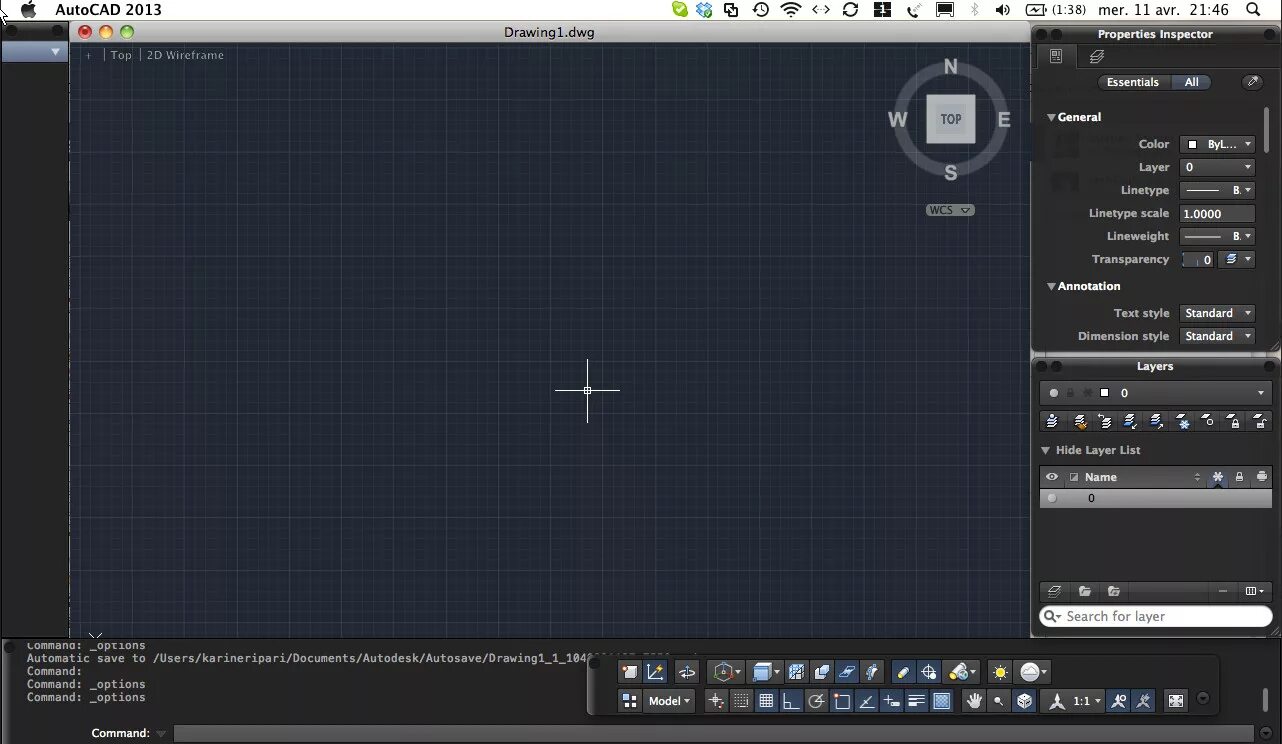Collapse the Annotation section

coord(1051,286)
